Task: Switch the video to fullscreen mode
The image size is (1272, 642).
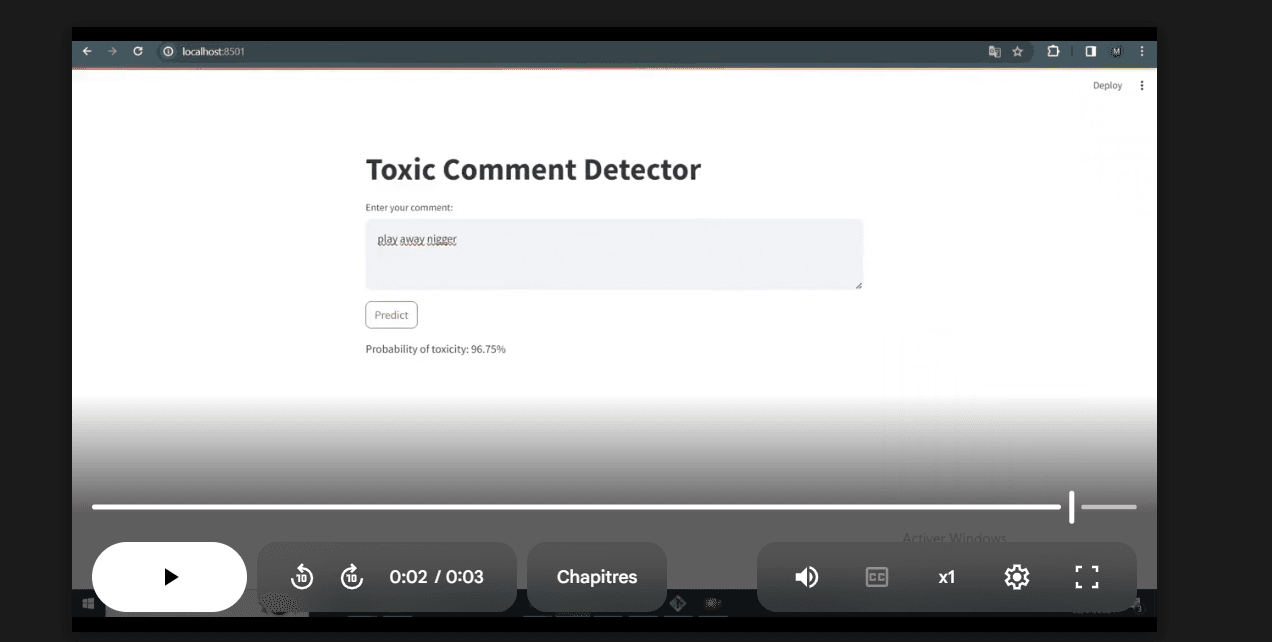Action: tap(1087, 577)
